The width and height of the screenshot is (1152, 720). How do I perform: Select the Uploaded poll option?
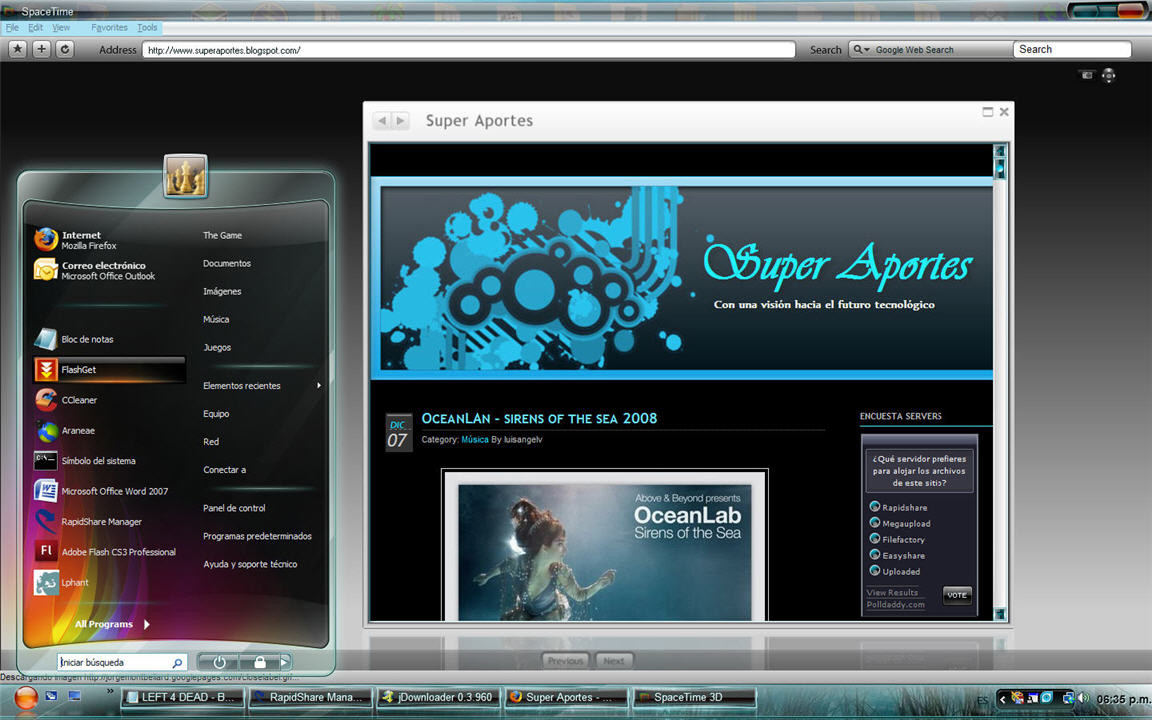click(874, 571)
